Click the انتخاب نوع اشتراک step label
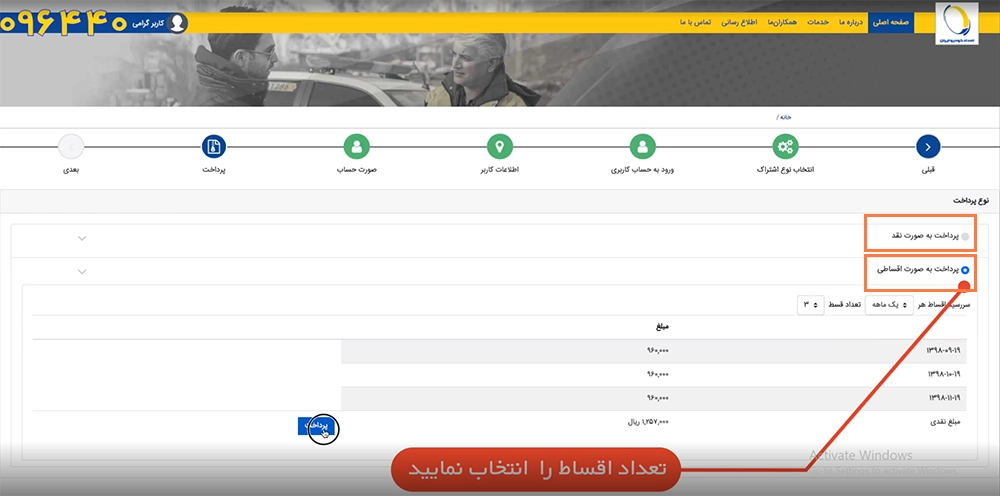Image resolution: width=1000 pixels, height=496 pixels. 785,170
